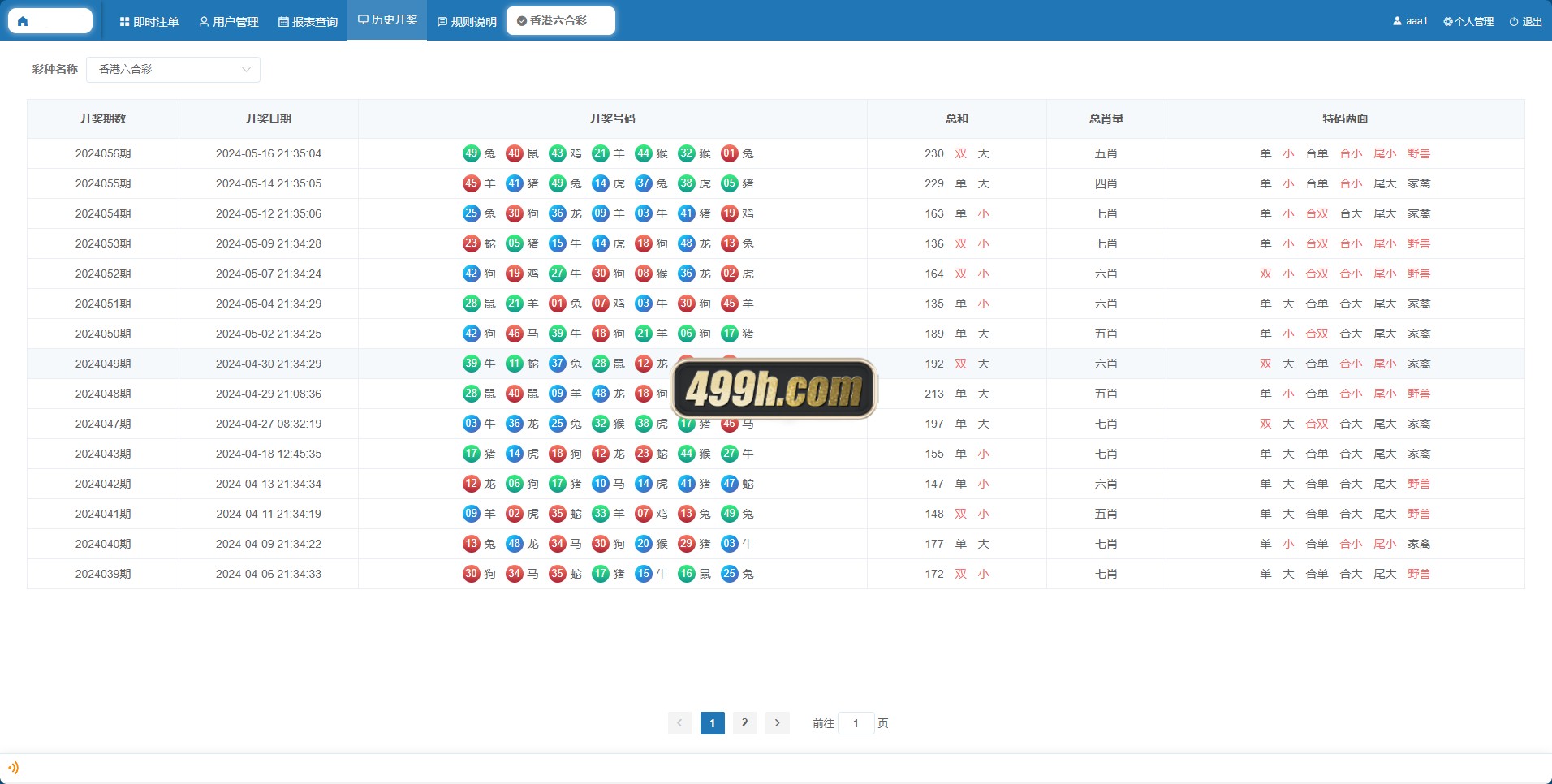
Task: Select page 1 in pagination
Action: click(x=712, y=722)
